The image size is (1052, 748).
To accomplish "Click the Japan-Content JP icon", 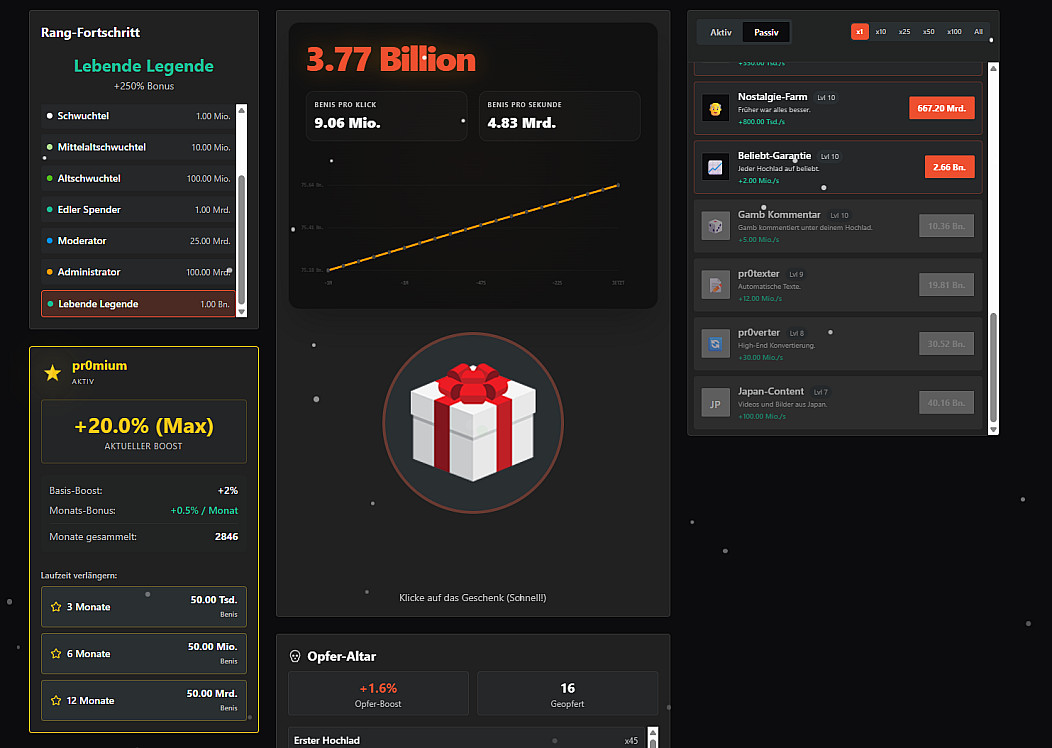I will coord(715,403).
